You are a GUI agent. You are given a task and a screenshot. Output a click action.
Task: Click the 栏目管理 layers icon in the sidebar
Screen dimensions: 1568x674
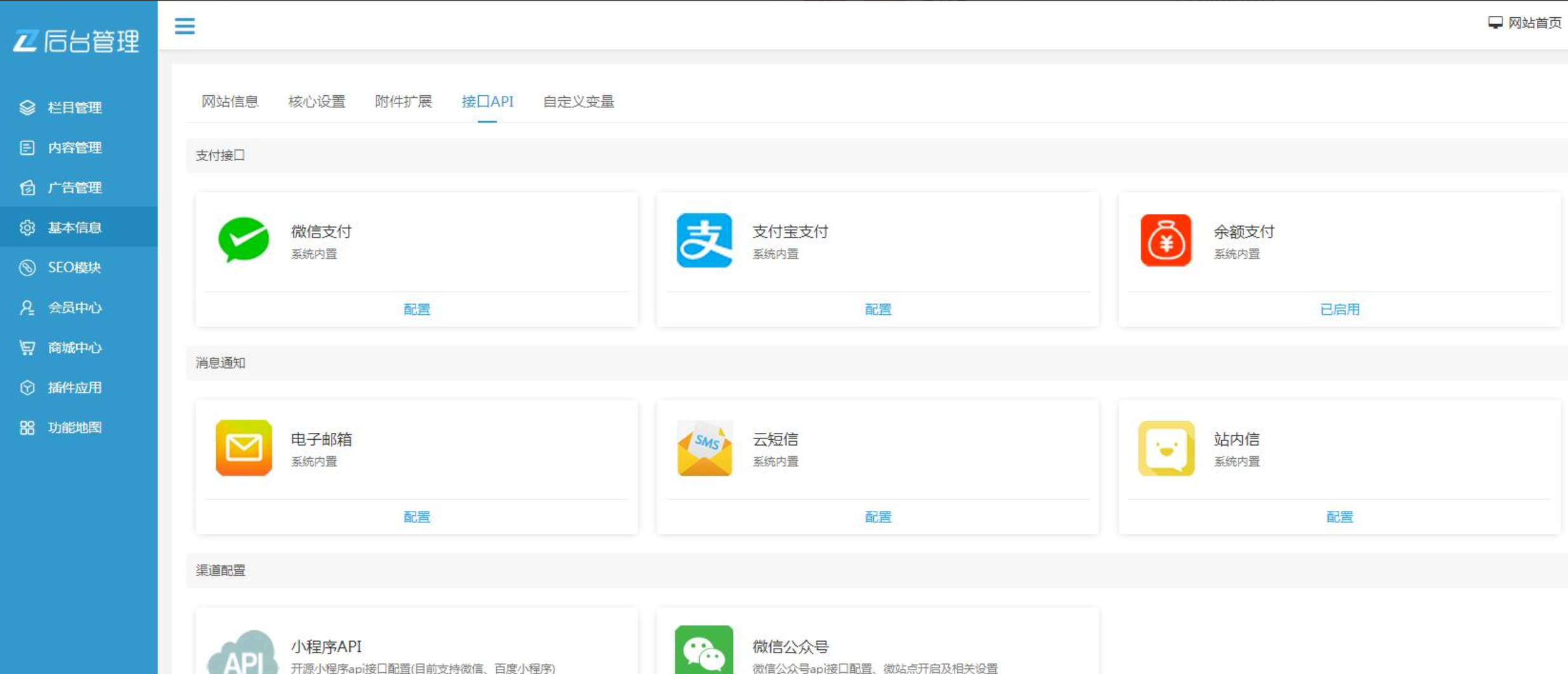click(x=27, y=107)
